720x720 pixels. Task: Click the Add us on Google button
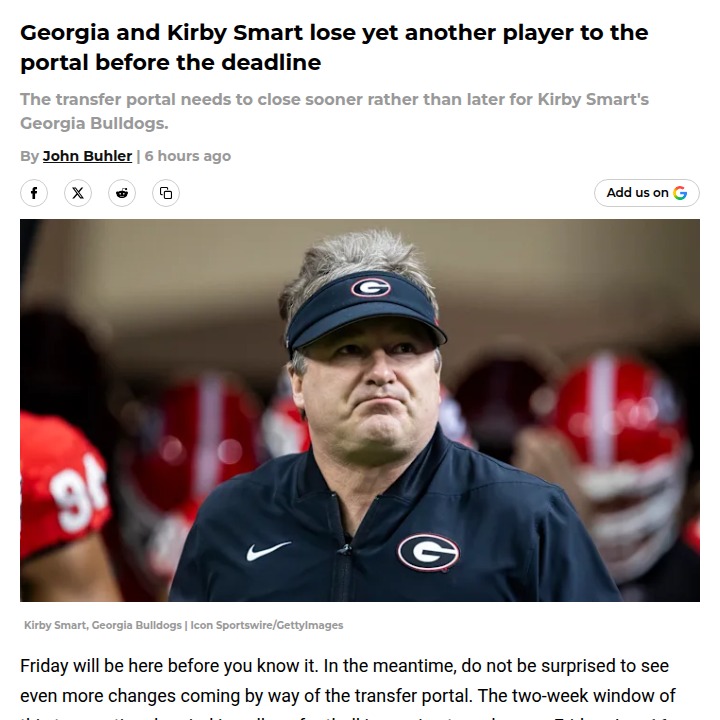645,193
